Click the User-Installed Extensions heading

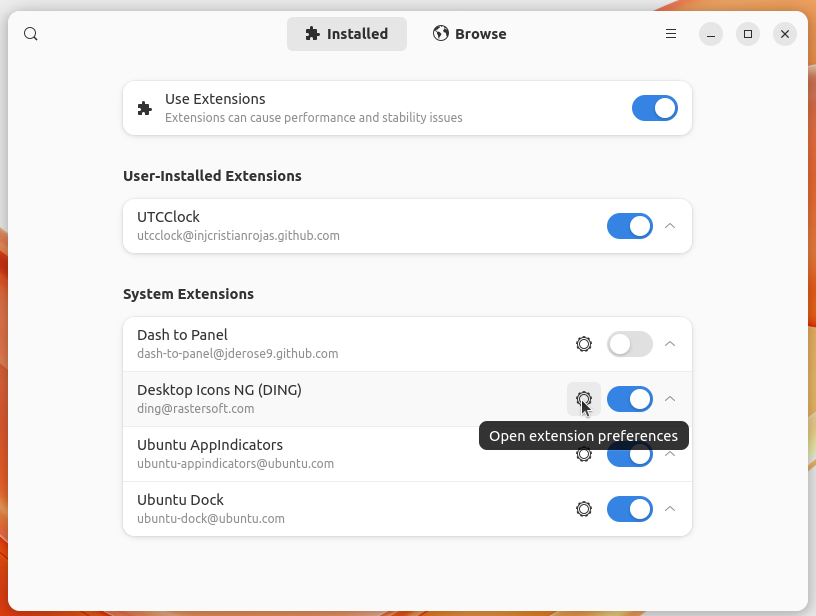pyautogui.click(x=212, y=176)
